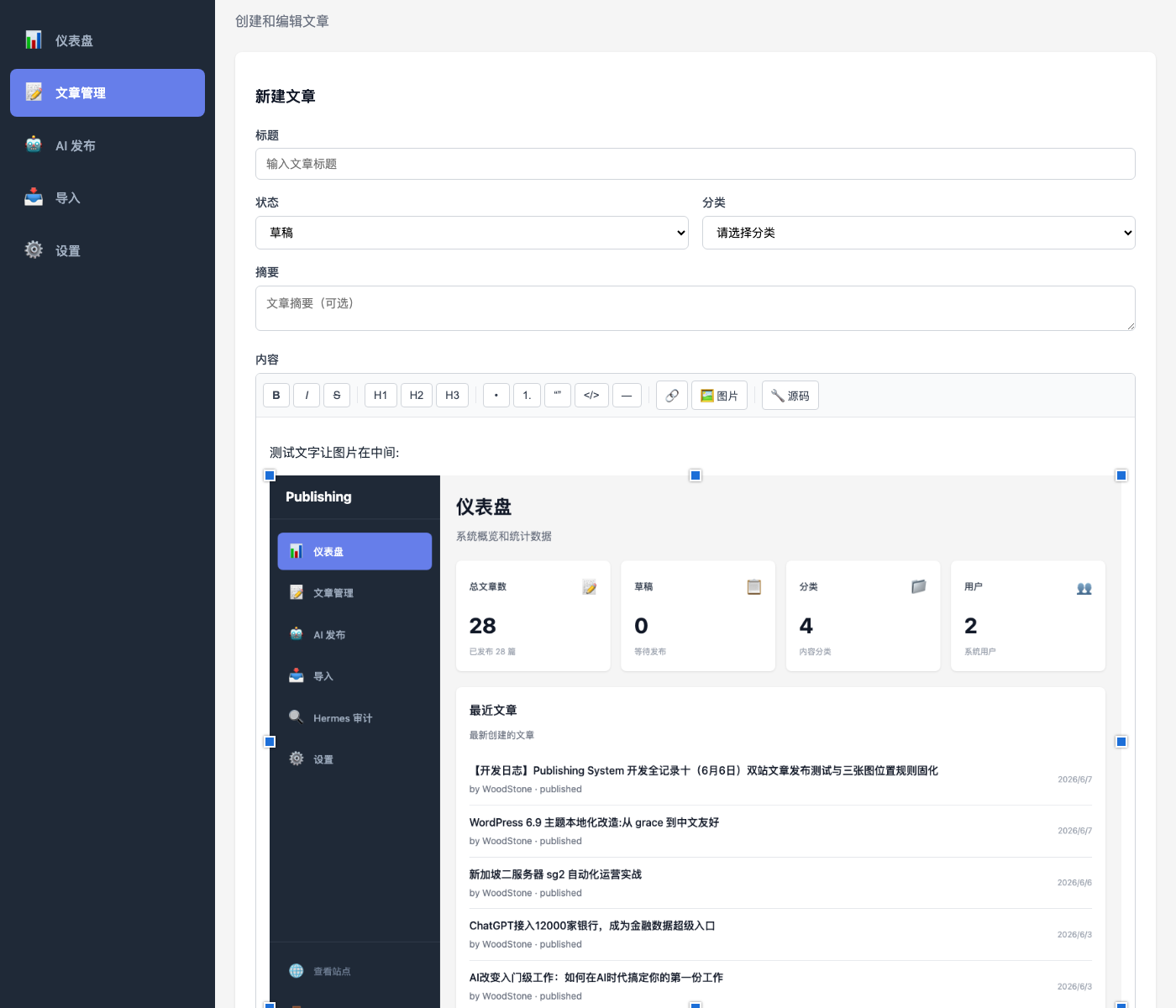Screen dimensions: 1176x1008
Task: Open the 导入 import page
Action: tap(108, 198)
